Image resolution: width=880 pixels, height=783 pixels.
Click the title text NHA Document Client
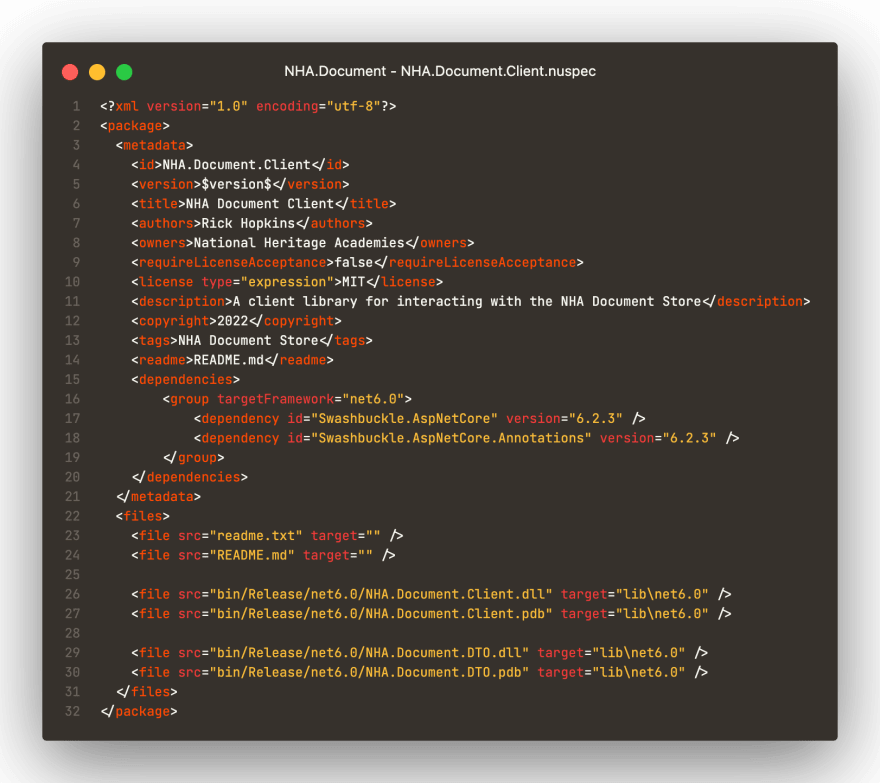pyautogui.click(x=260, y=204)
